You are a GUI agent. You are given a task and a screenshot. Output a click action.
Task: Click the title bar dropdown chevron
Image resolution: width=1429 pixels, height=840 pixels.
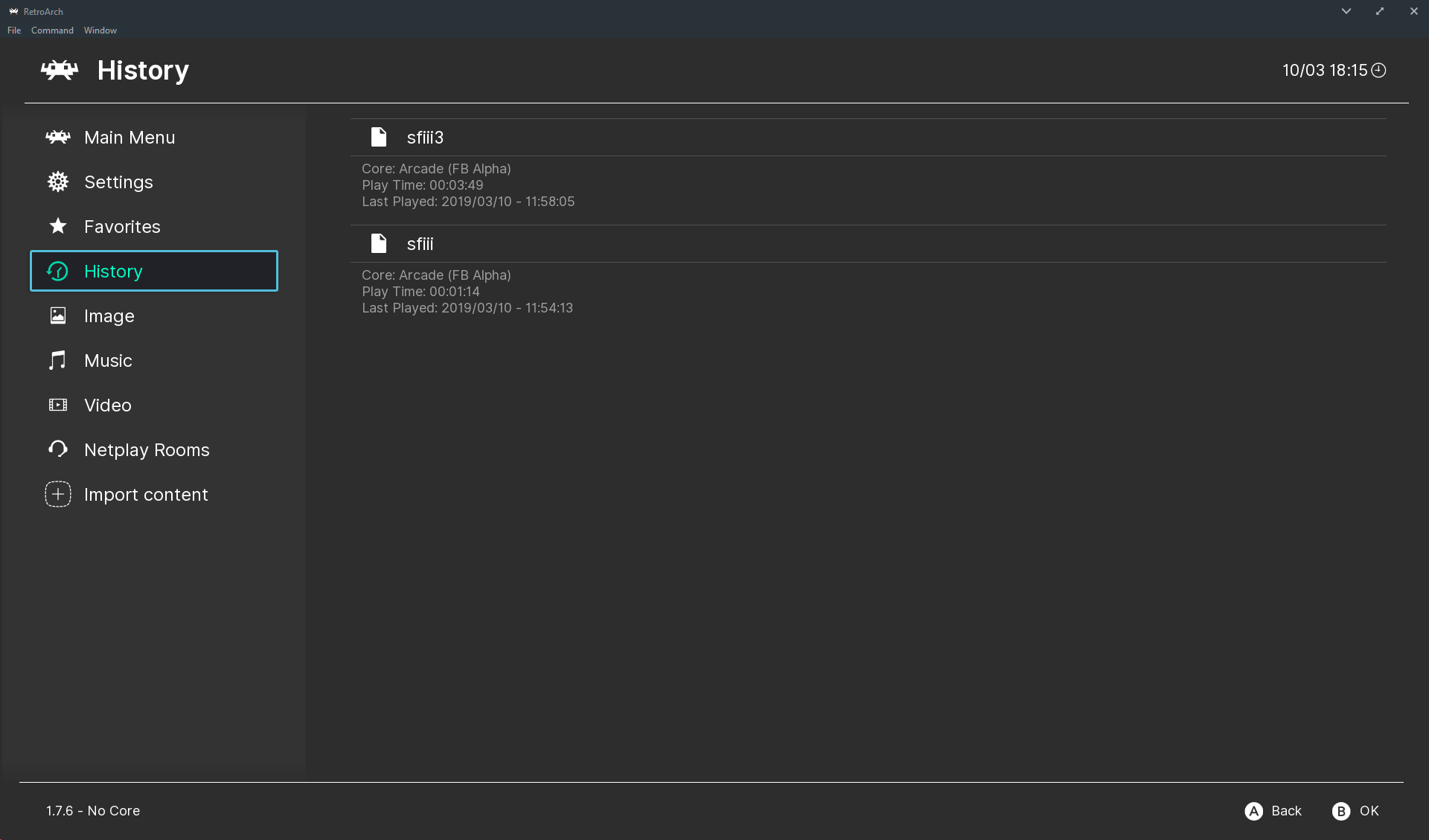(1346, 11)
